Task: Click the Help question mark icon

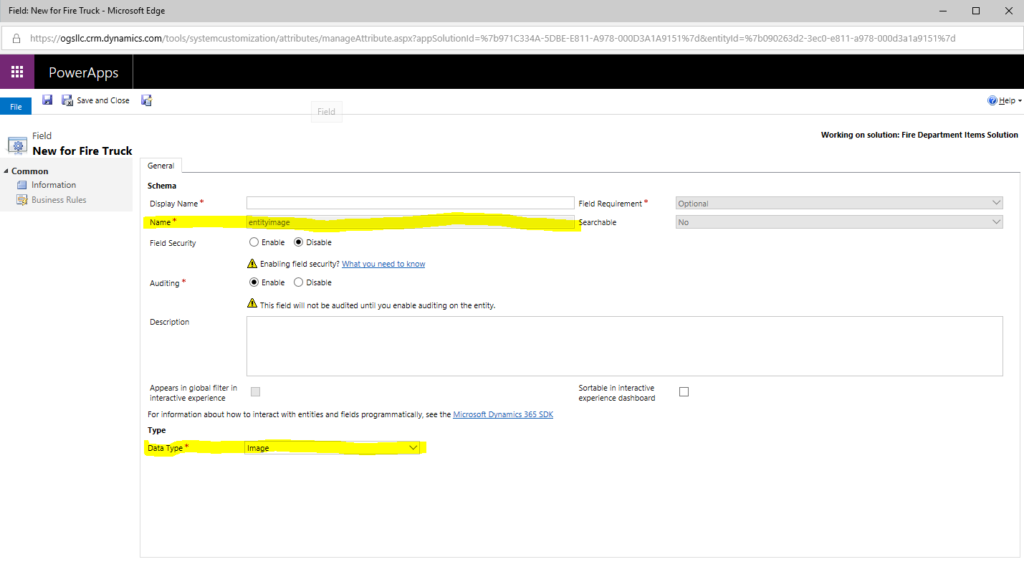Action: coord(992,100)
